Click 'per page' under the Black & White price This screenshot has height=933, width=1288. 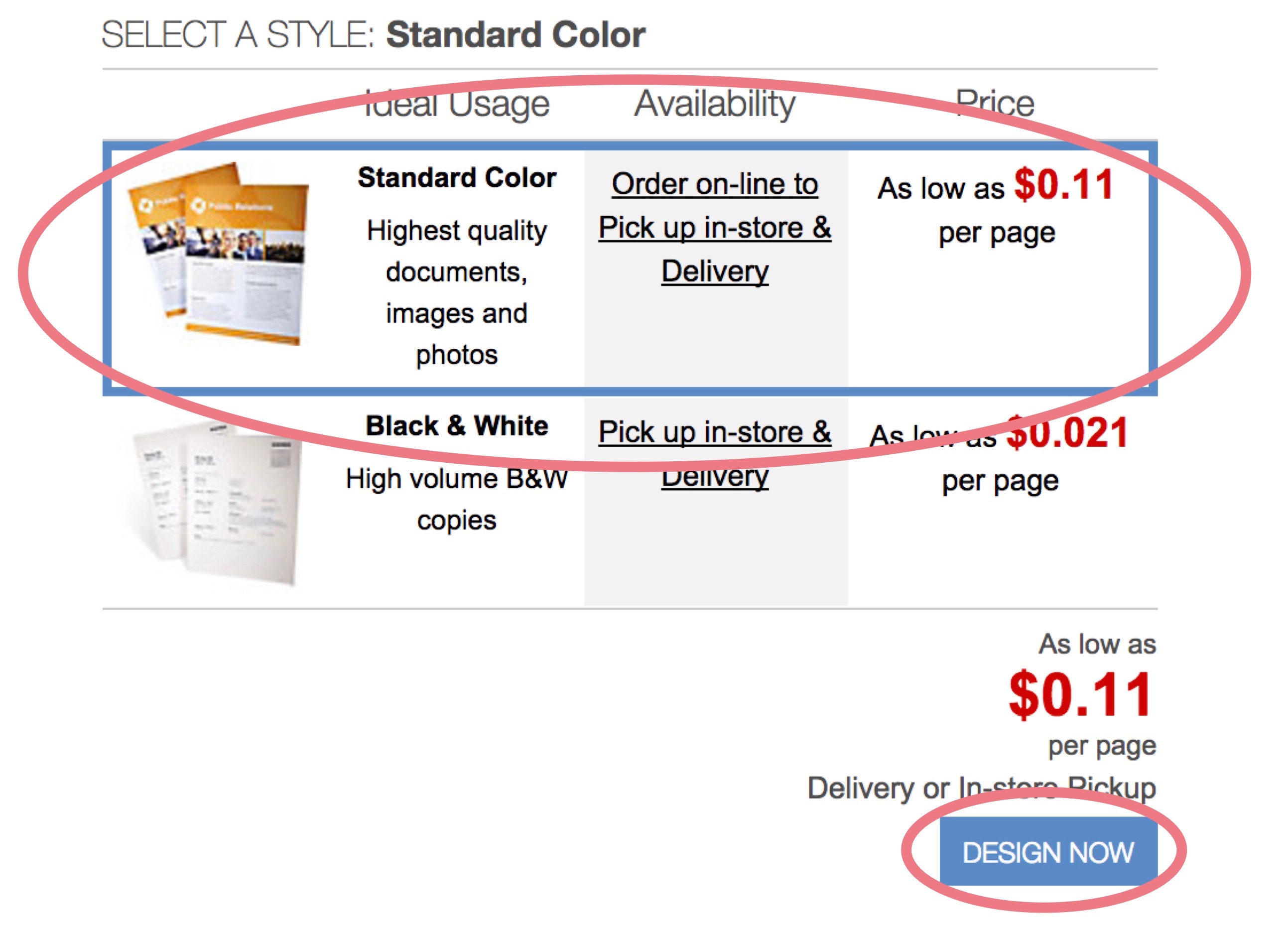click(x=1000, y=482)
